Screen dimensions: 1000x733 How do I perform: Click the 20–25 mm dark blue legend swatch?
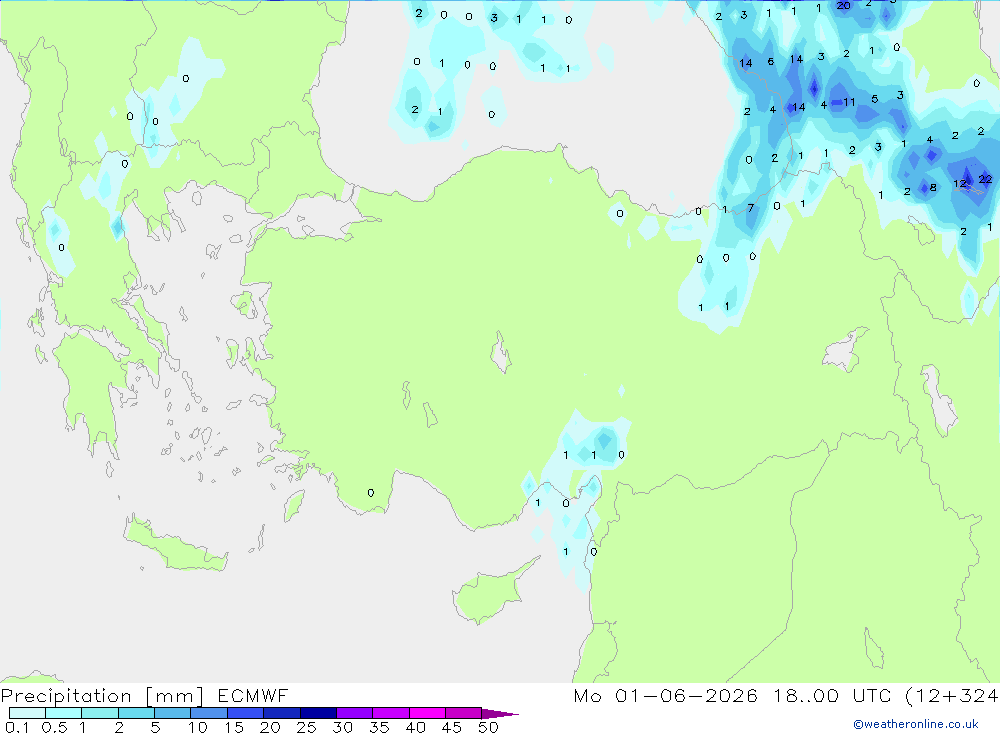pyautogui.click(x=281, y=713)
